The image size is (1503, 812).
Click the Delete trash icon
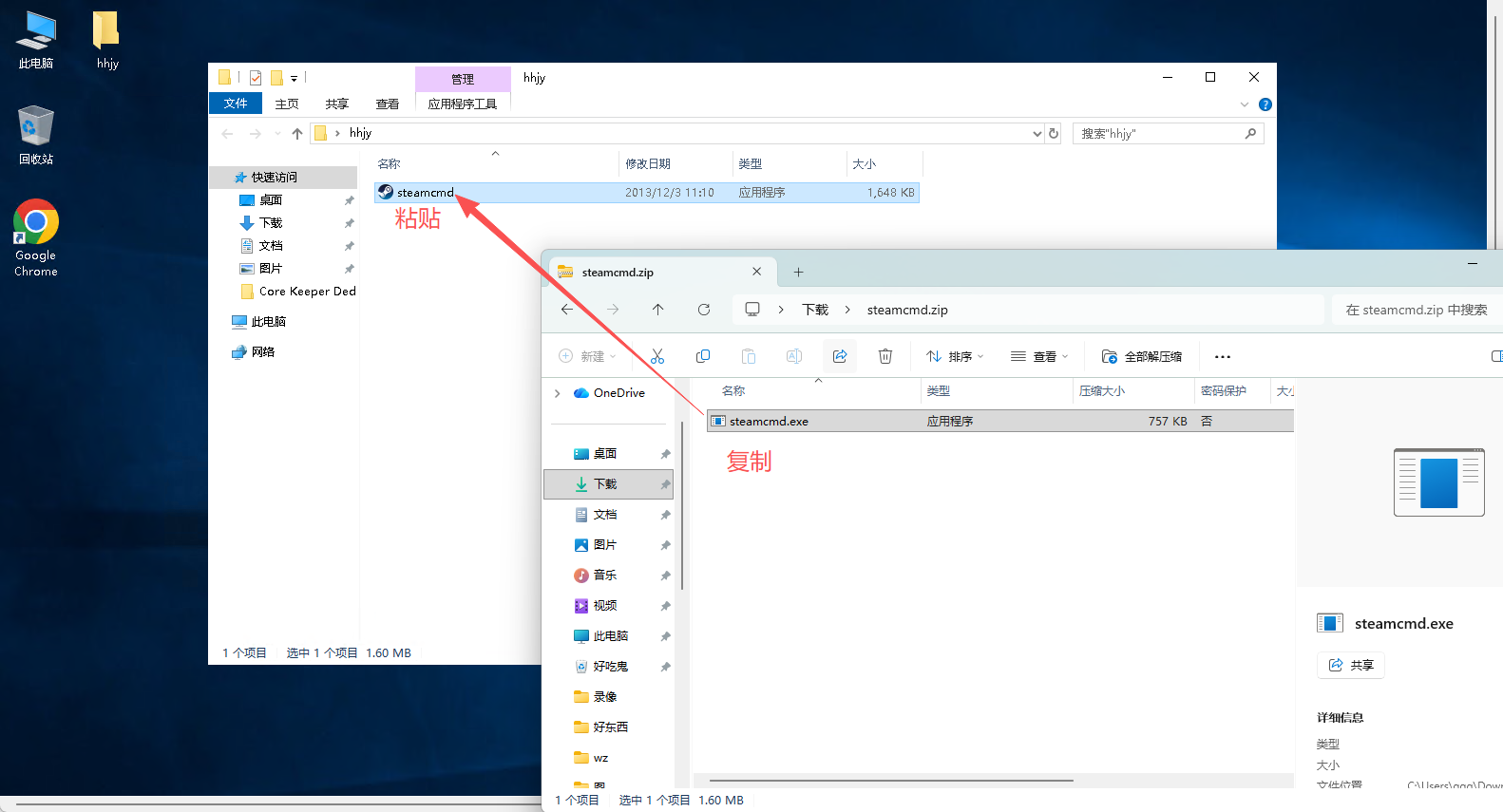pos(885,356)
